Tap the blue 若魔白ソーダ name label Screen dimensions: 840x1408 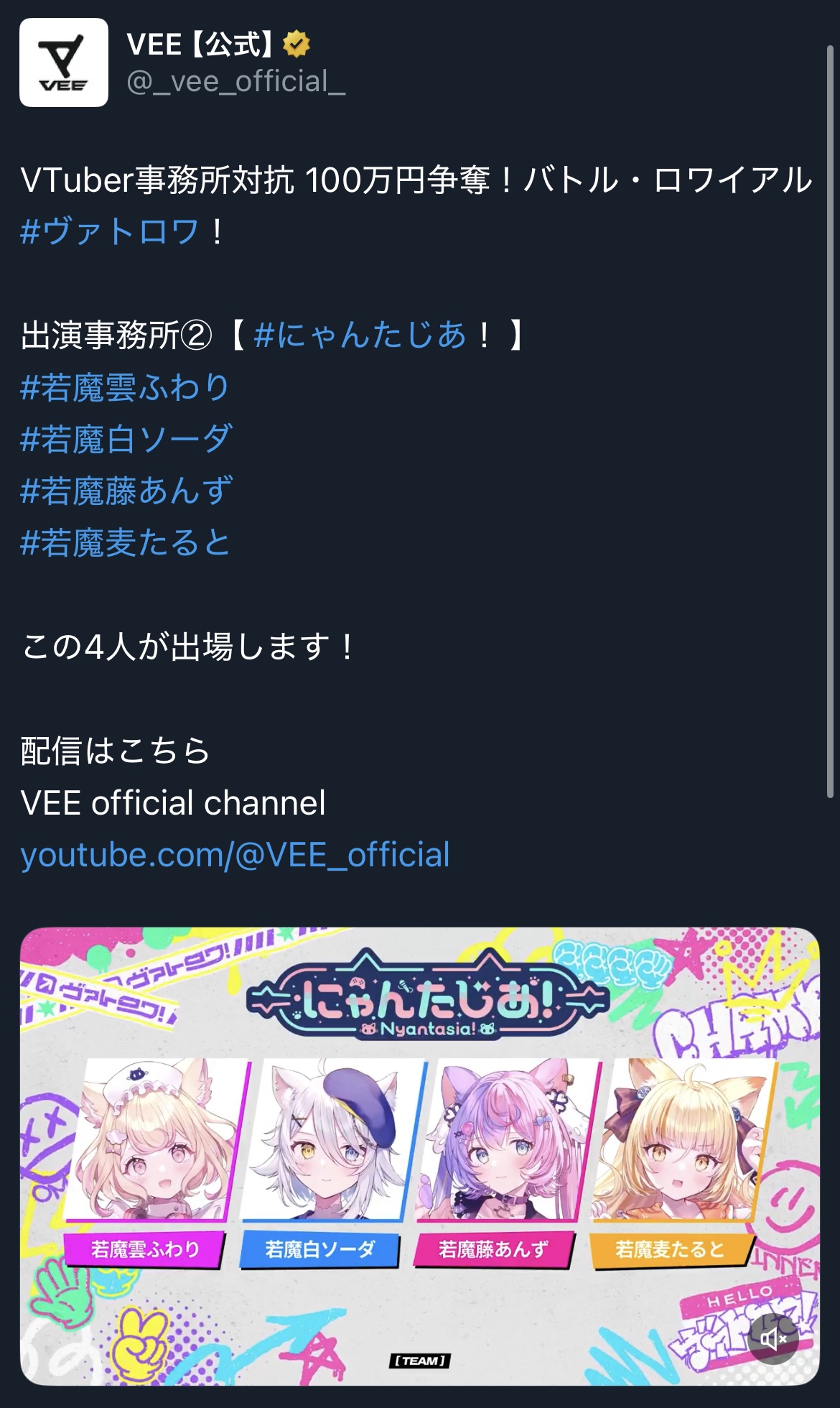[320, 1249]
